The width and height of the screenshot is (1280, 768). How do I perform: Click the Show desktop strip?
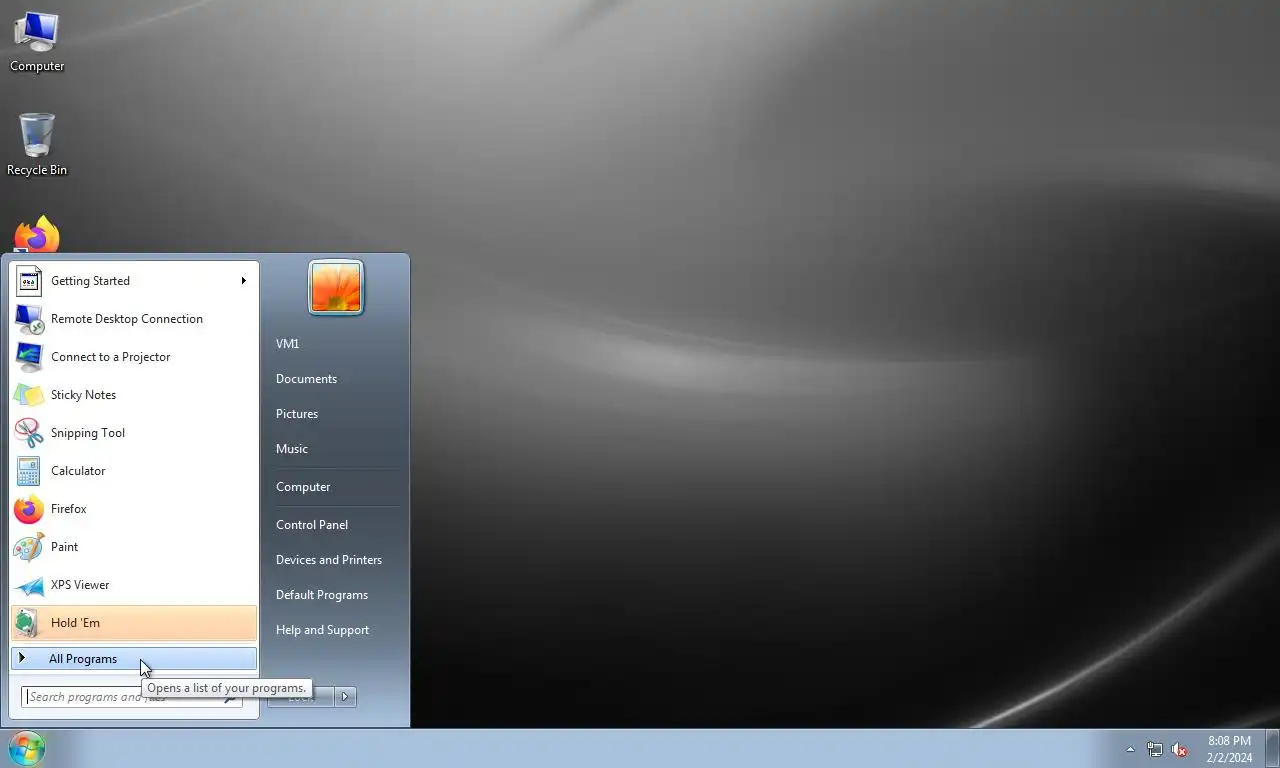click(x=1273, y=749)
